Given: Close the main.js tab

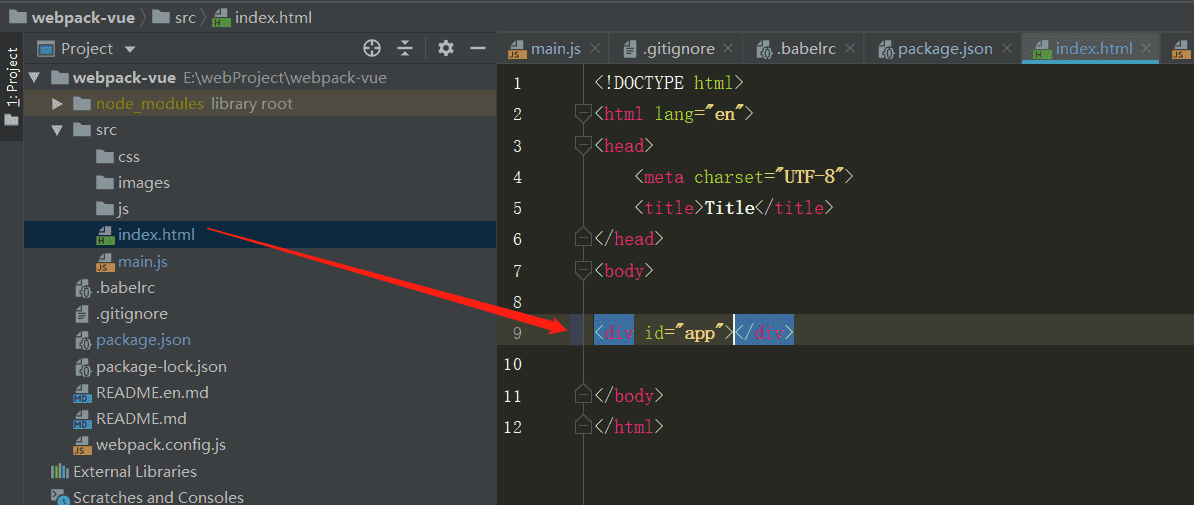Looking at the screenshot, I should (x=595, y=49).
